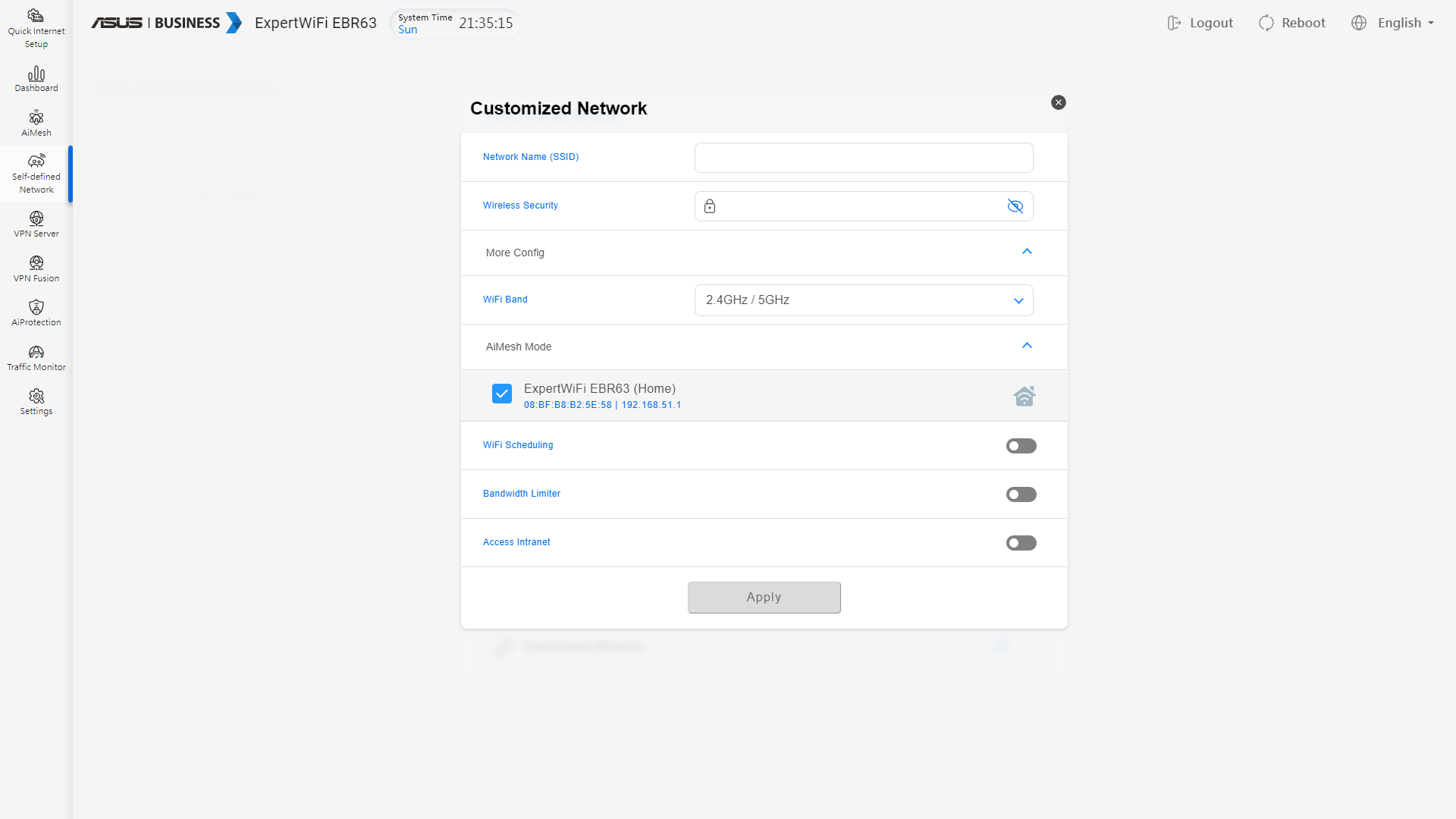Click the Network Name (SSID) field

coord(863,158)
